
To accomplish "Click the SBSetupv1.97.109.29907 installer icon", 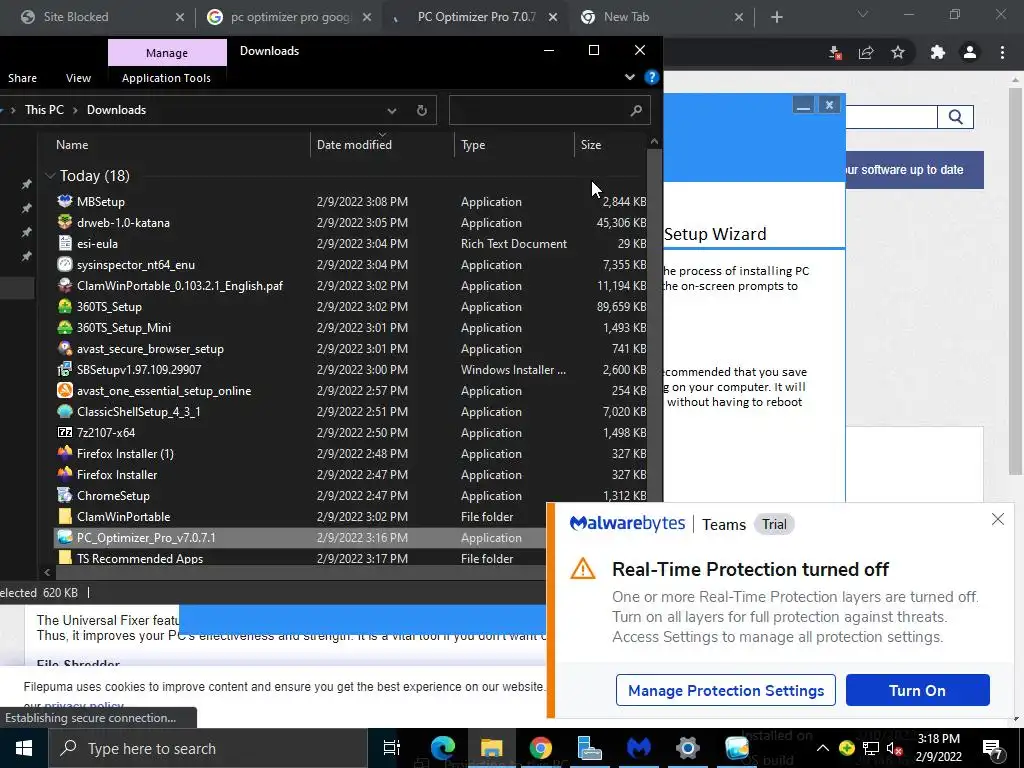I will pyautogui.click(x=65, y=369).
